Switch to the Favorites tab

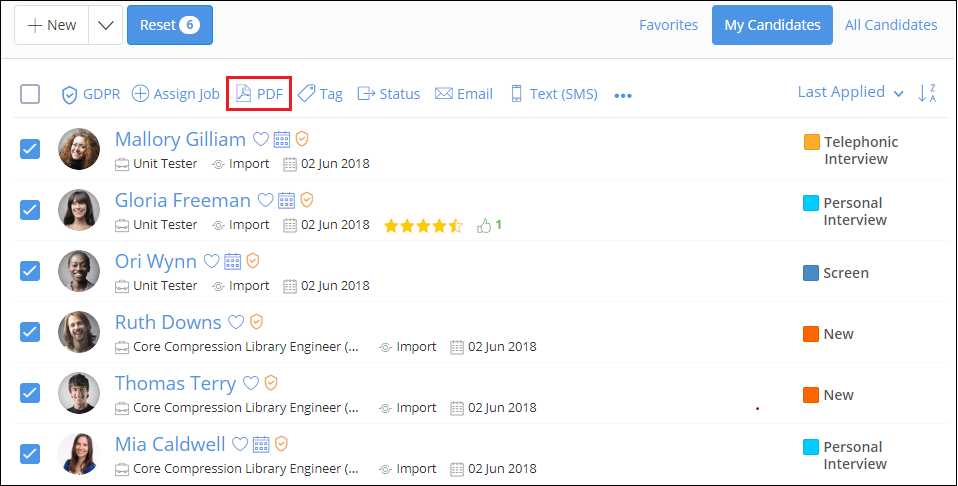pyautogui.click(x=668, y=25)
